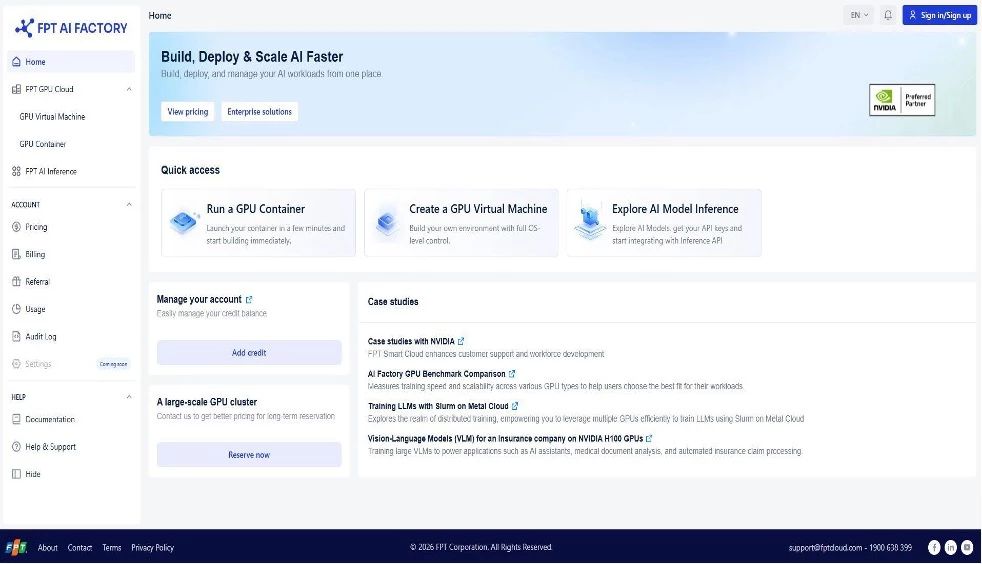Collapse the Help section chevron

point(129,397)
